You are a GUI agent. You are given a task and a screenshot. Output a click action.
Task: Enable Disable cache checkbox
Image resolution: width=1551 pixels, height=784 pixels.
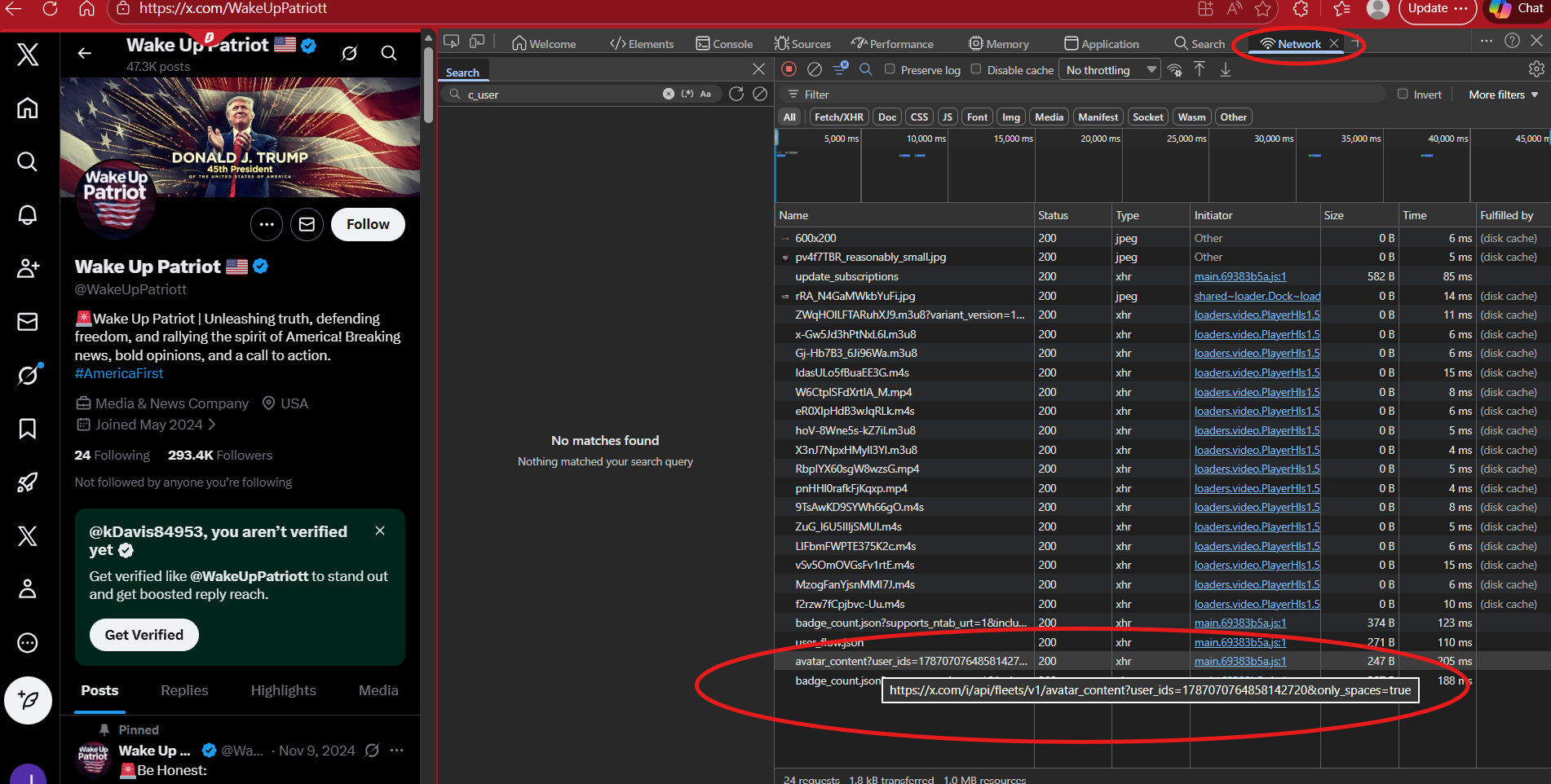pos(976,69)
